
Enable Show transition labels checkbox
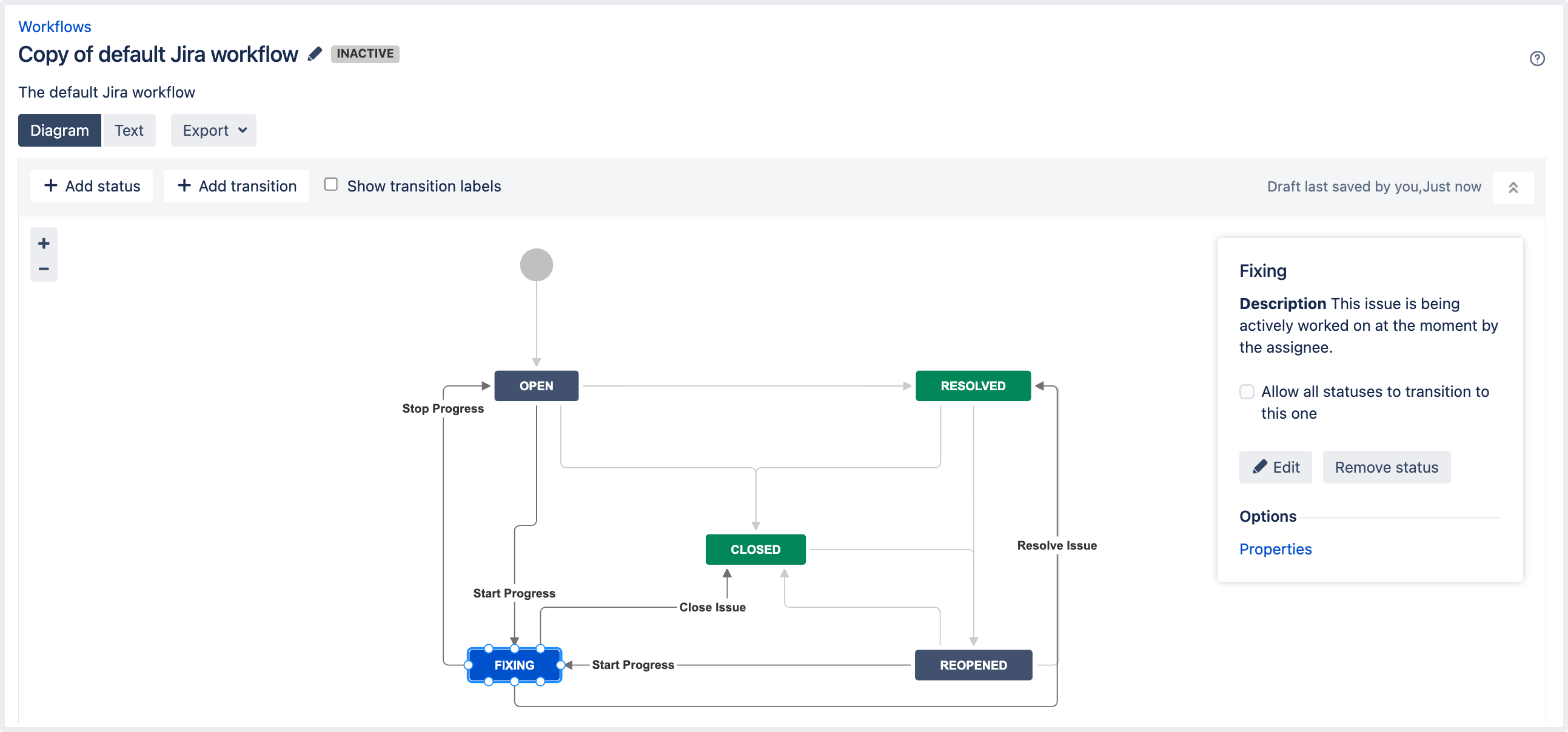click(x=330, y=184)
